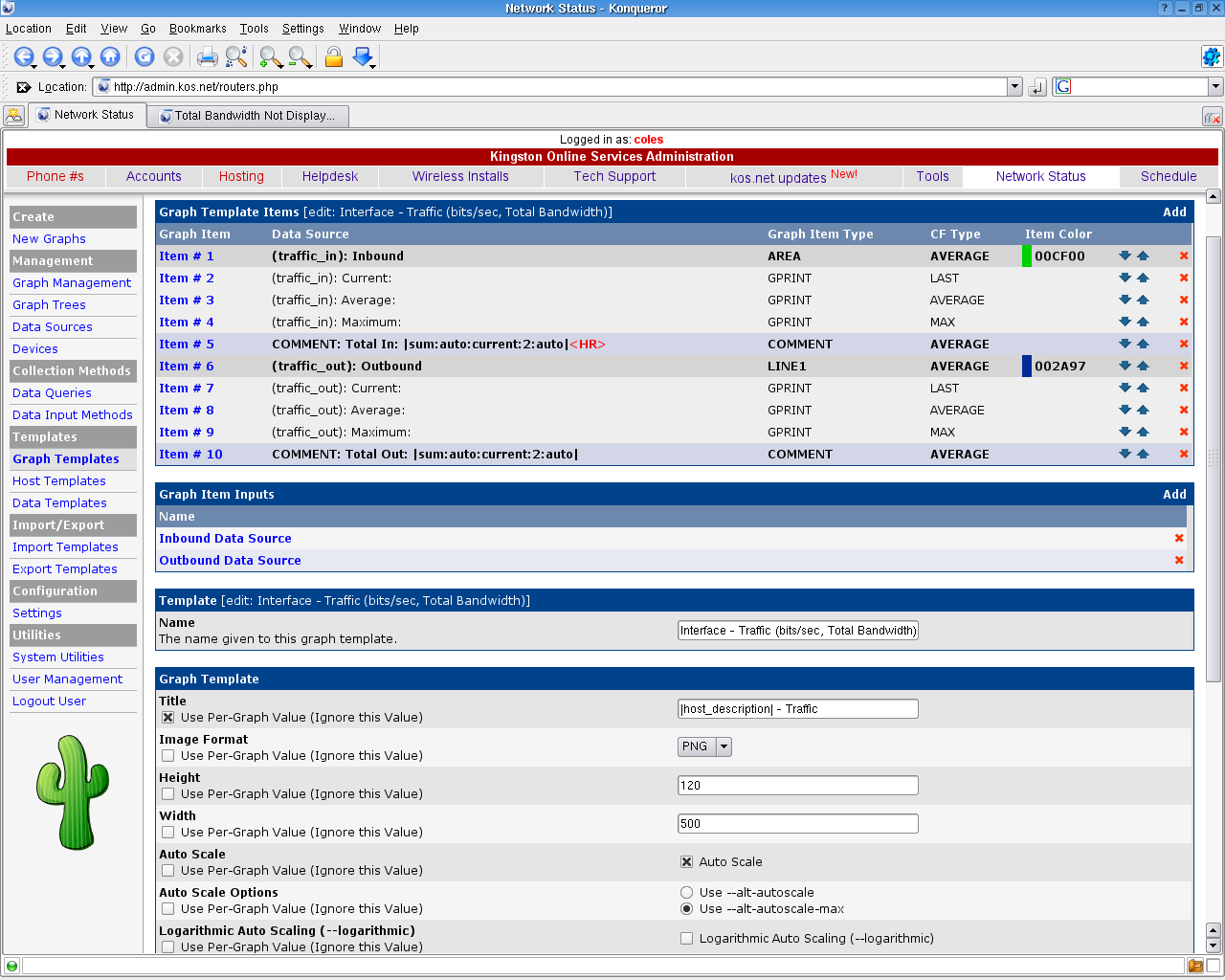
Task: Uncheck Title Use Per-Graph Value checkbox
Action: coord(168,717)
